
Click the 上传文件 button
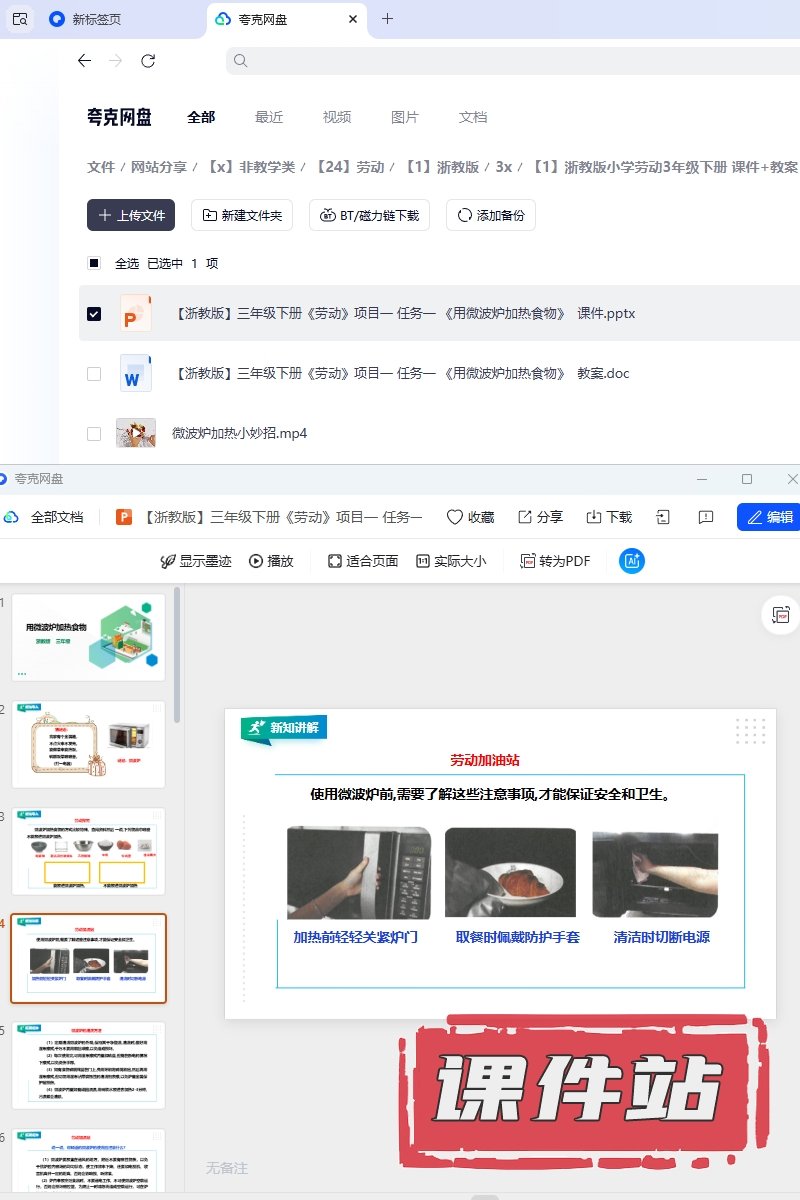point(131,215)
